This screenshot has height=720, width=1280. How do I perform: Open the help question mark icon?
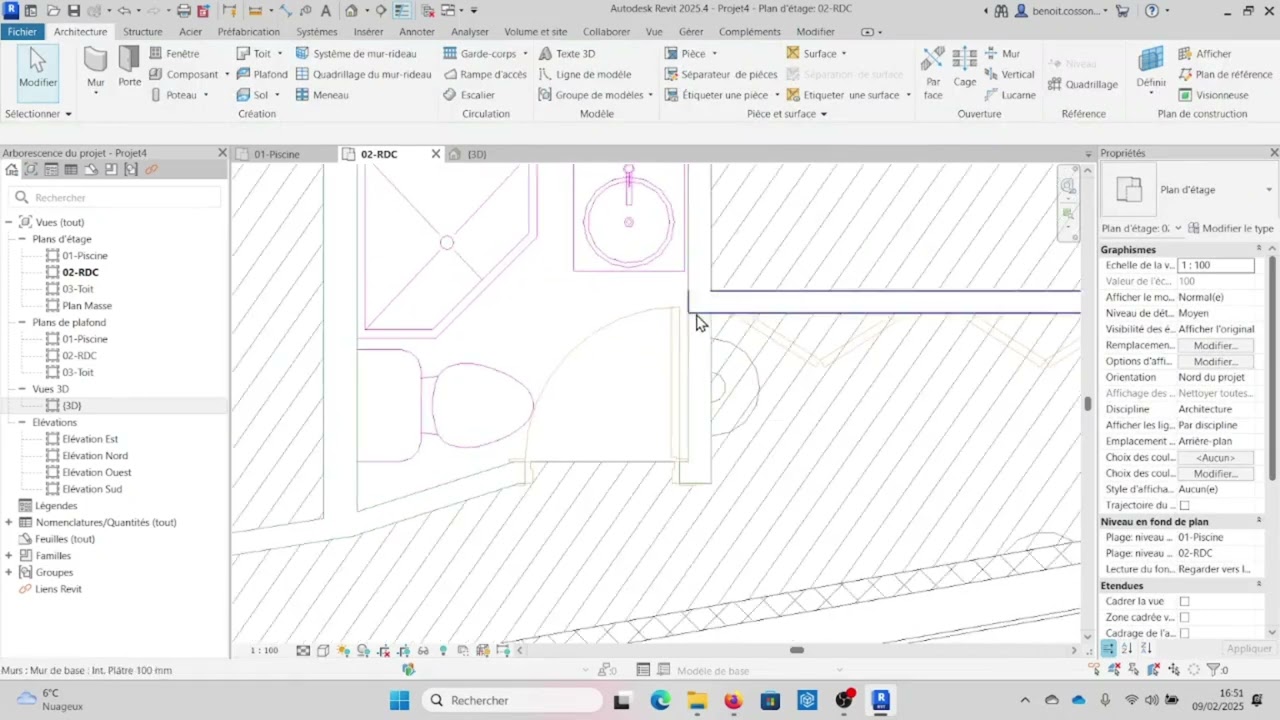(1152, 11)
